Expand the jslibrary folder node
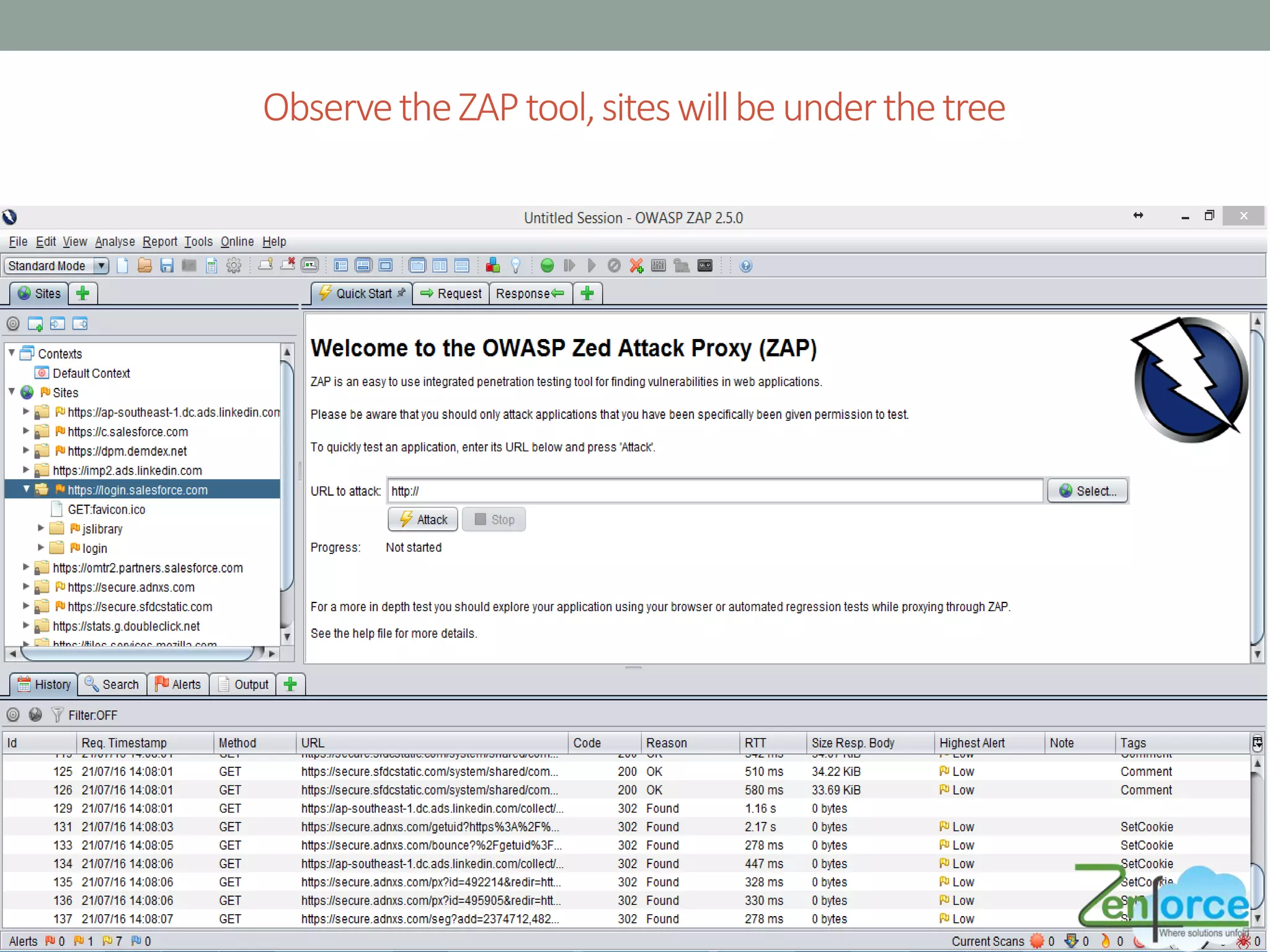The image size is (1270, 952). [x=41, y=528]
